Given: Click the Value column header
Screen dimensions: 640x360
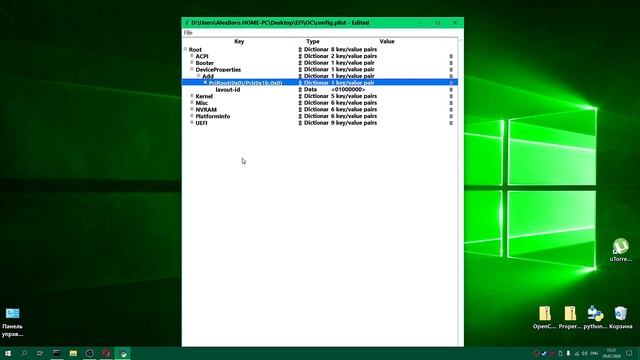Looking at the screenshot, I should (387, 41).
